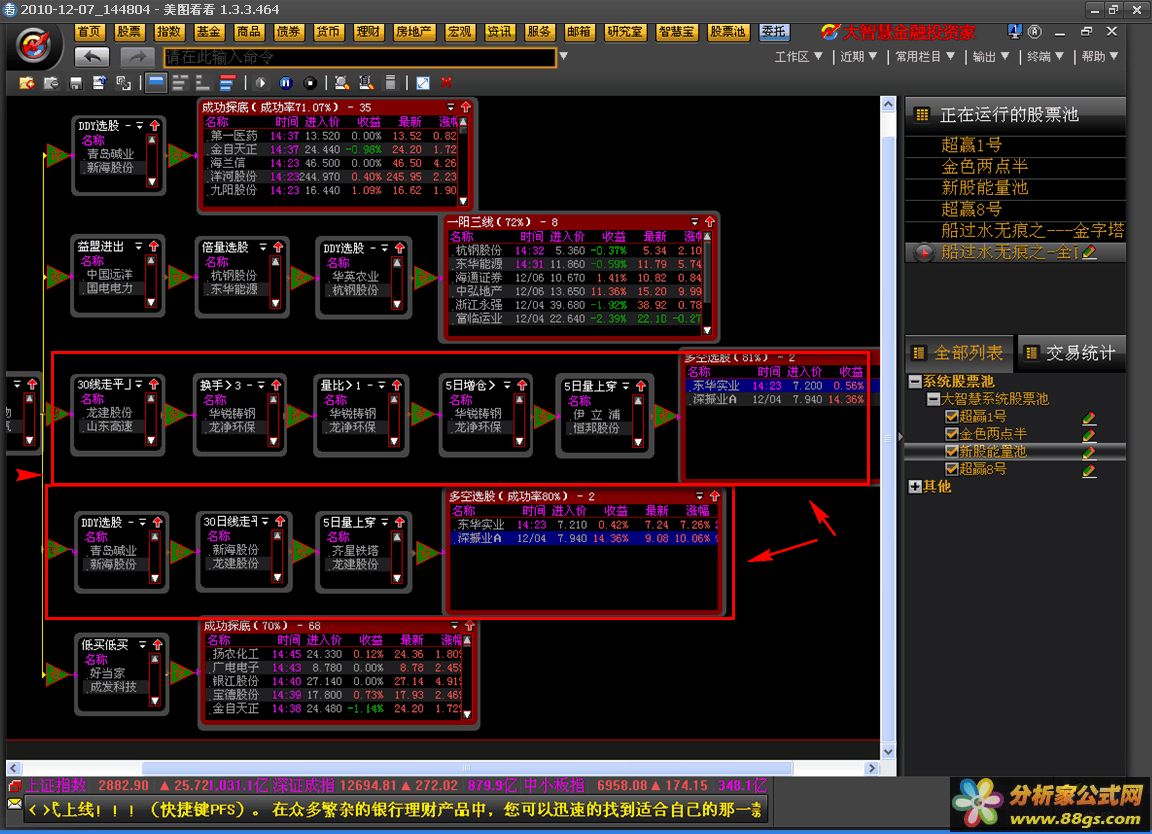Viewport: 1152px width, 834px height.
Task: Open the 终端 dropdown menu
Action: (1045, 57)
